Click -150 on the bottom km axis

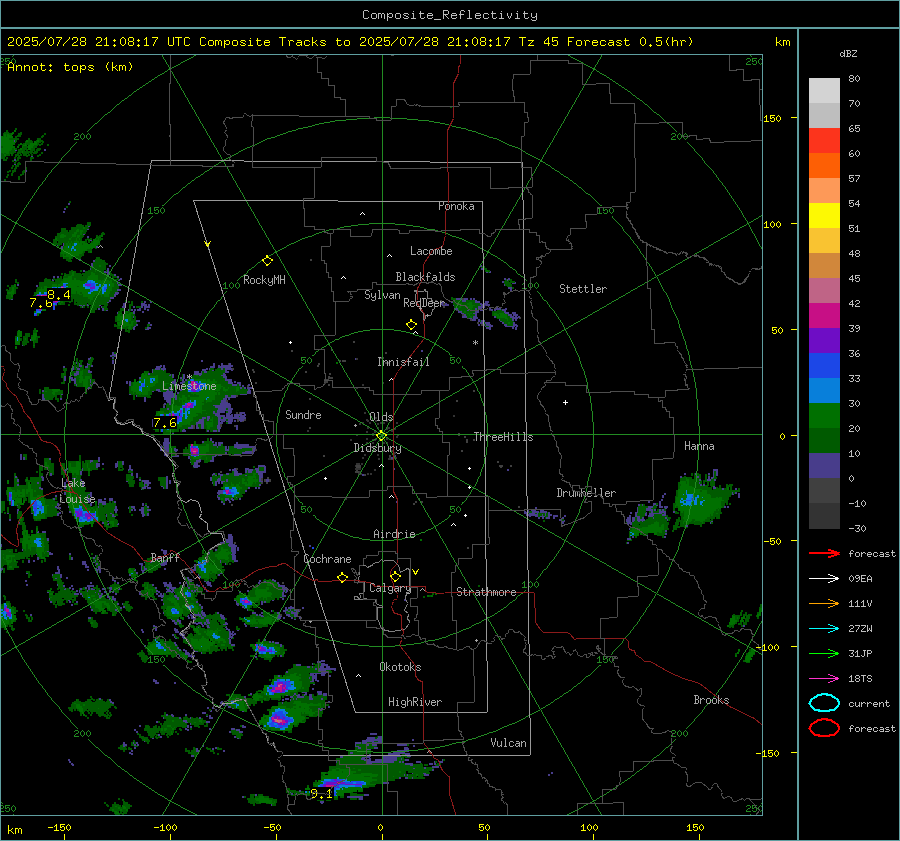59,827
